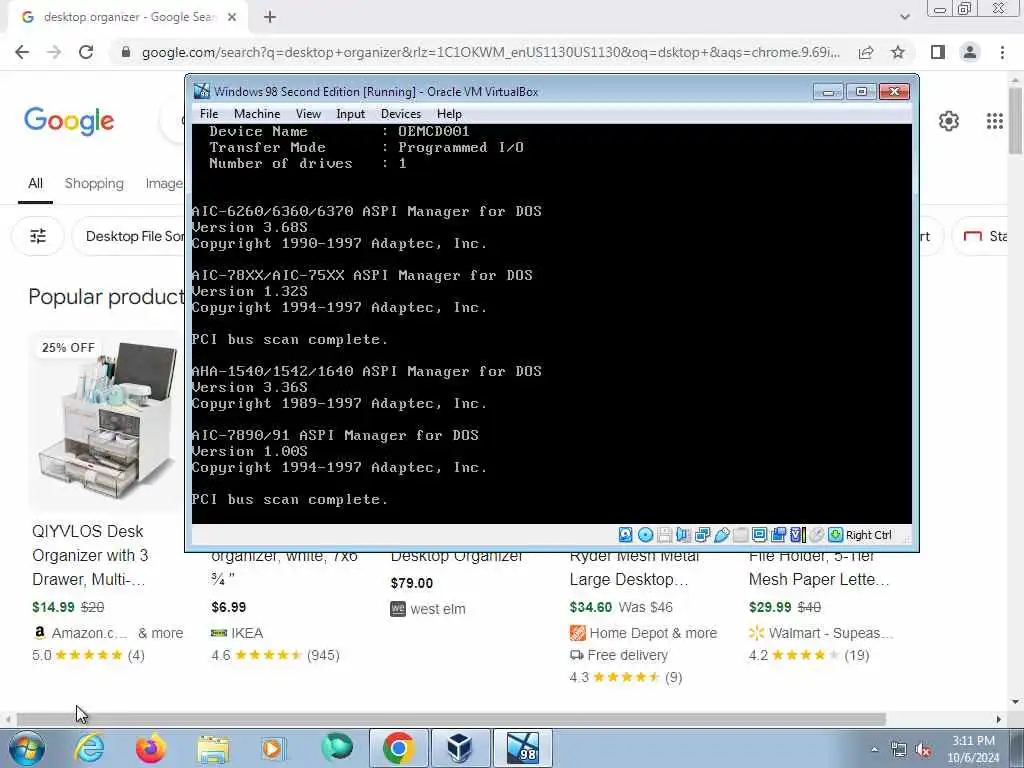Click the greyed shared folders icon in VirtualBox

[x=740, y=535]
